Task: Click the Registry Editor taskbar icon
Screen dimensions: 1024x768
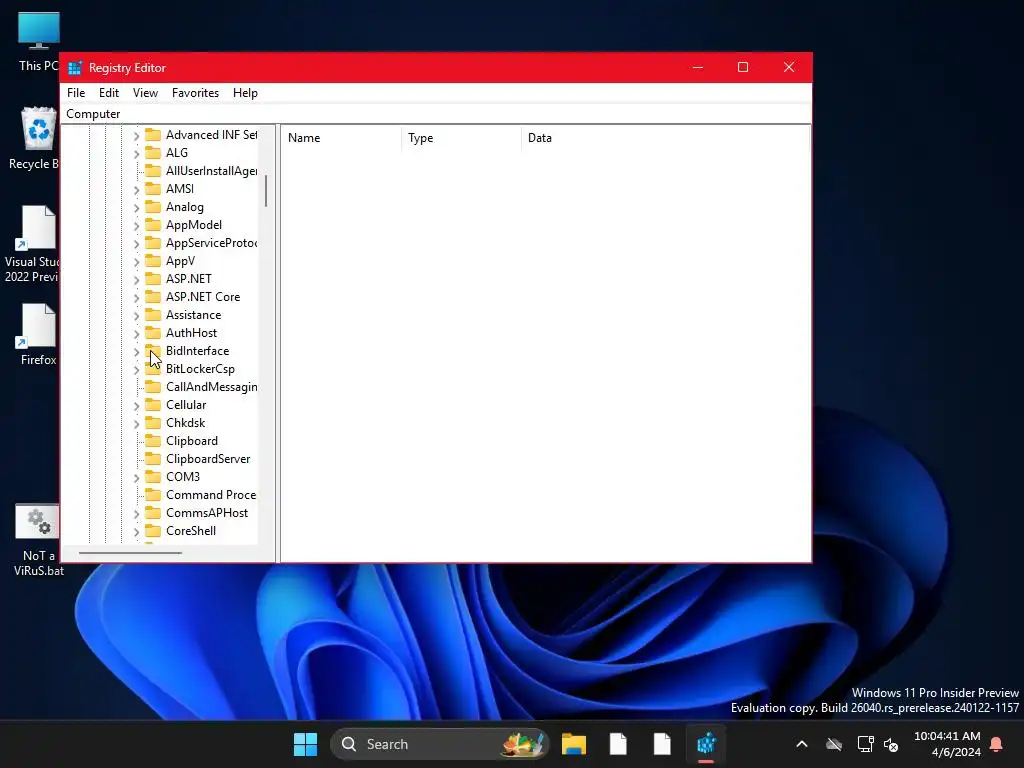Action: [x=706, y=744]
